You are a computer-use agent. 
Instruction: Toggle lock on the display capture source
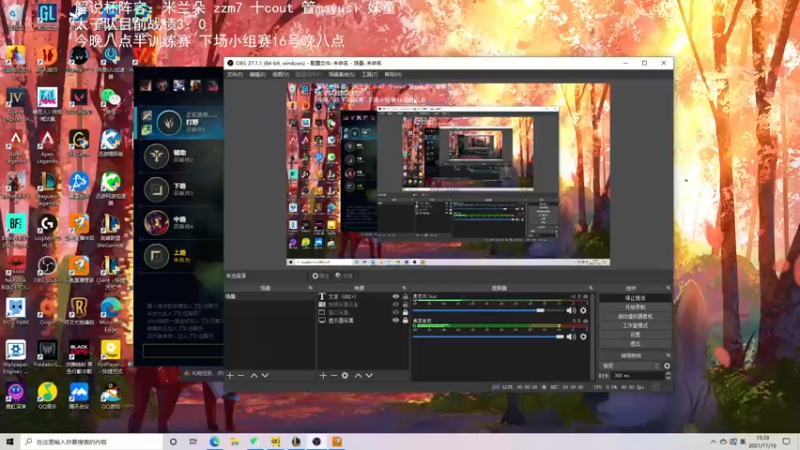click(406, 320)
